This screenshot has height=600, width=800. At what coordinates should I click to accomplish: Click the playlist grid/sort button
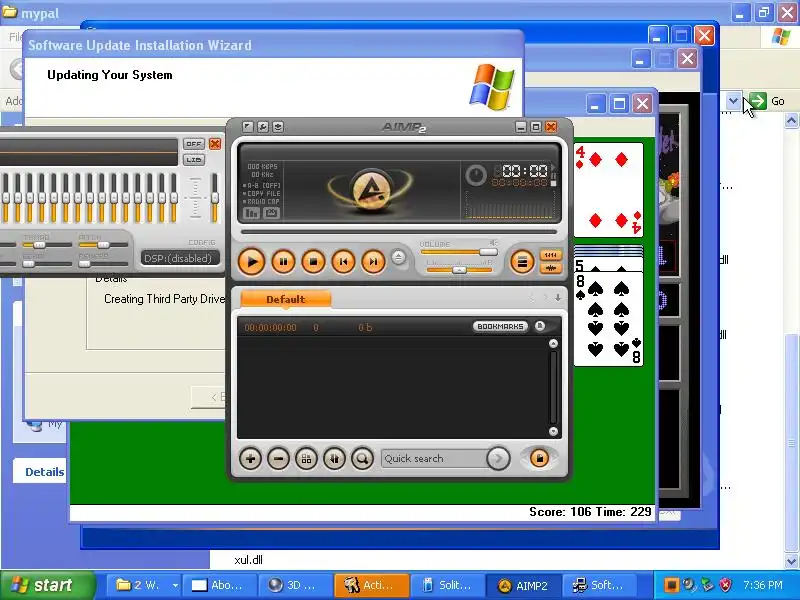click(x=306, y=459)
